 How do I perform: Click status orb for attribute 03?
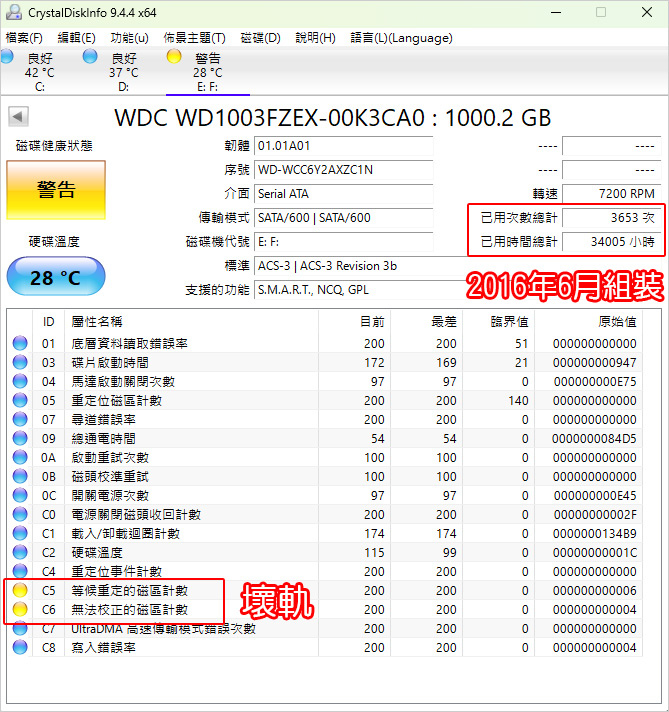coord(20,362)
